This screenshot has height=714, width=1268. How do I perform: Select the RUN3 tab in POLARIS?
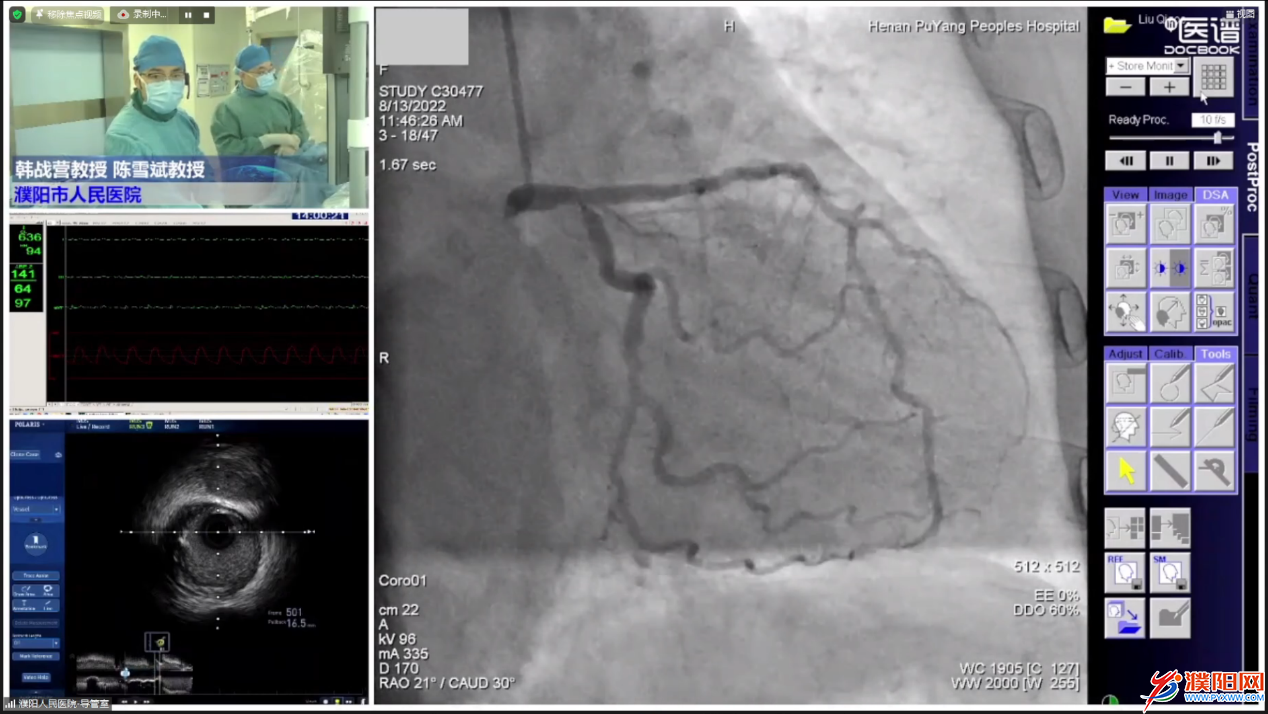(x=139, y=425)
